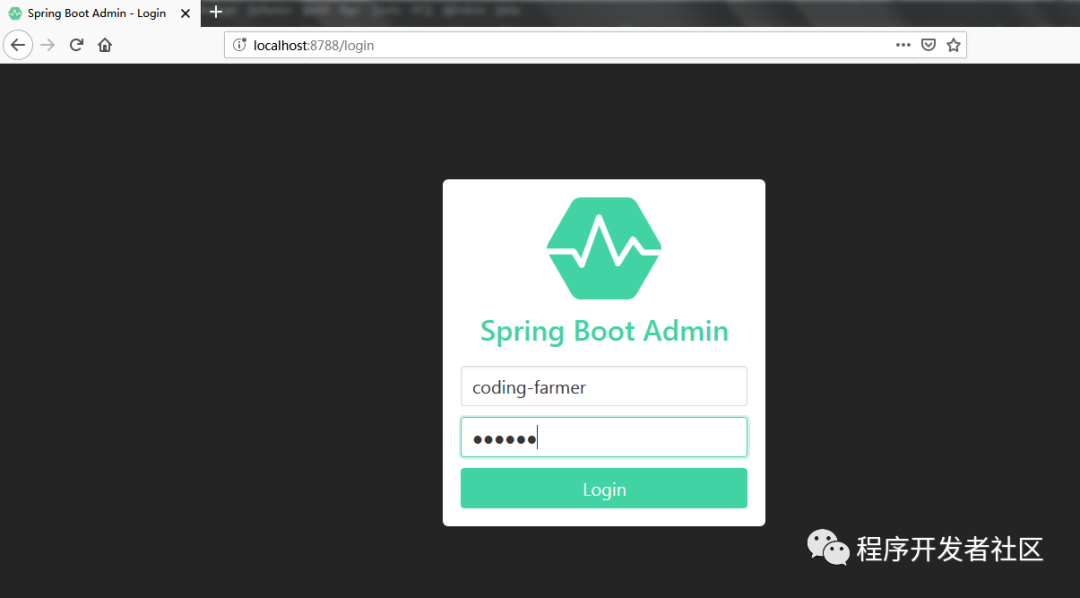Select the Spring Boot Admin - Login tab

click(x=100, y=13)
